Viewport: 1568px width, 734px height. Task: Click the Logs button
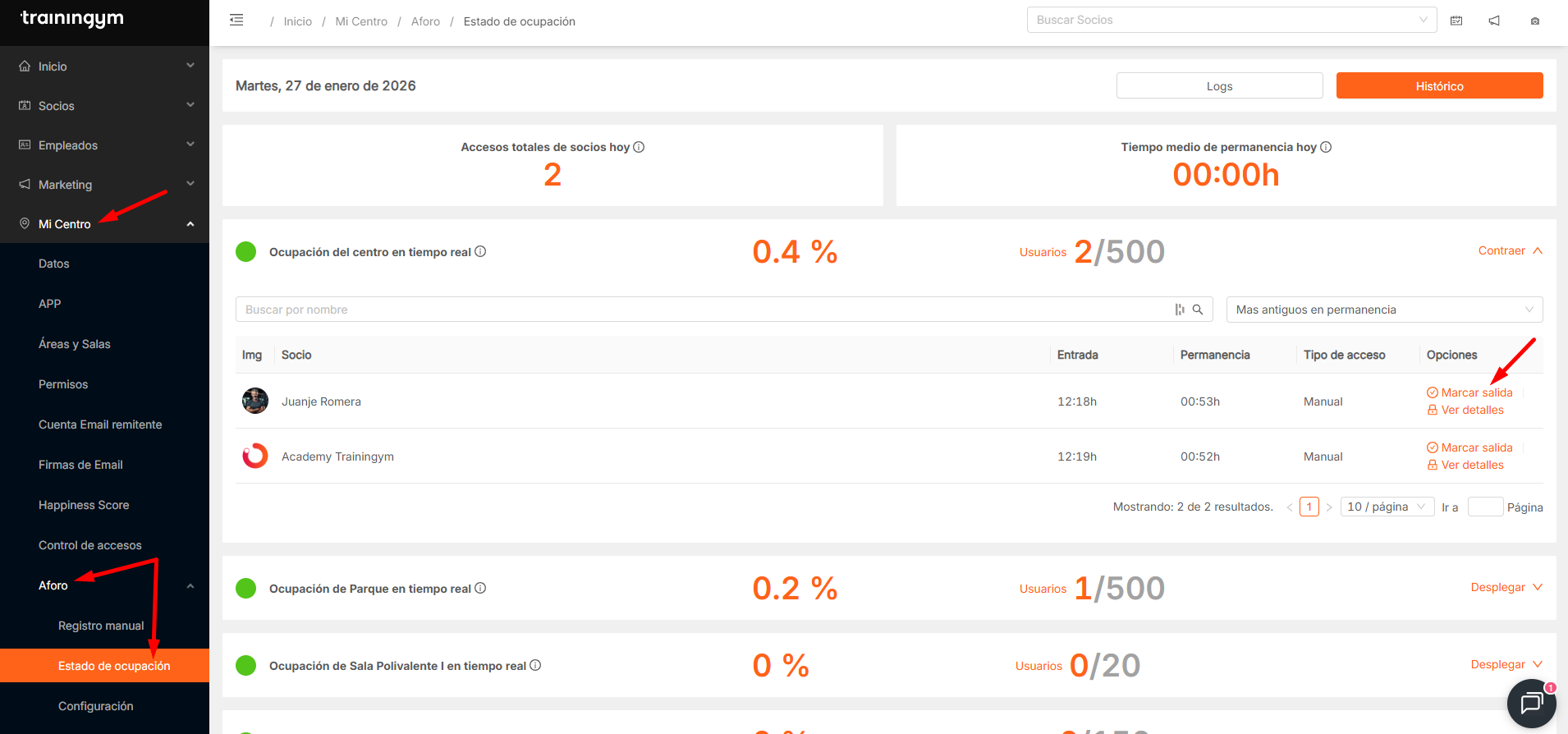(x=1219, y=86)
